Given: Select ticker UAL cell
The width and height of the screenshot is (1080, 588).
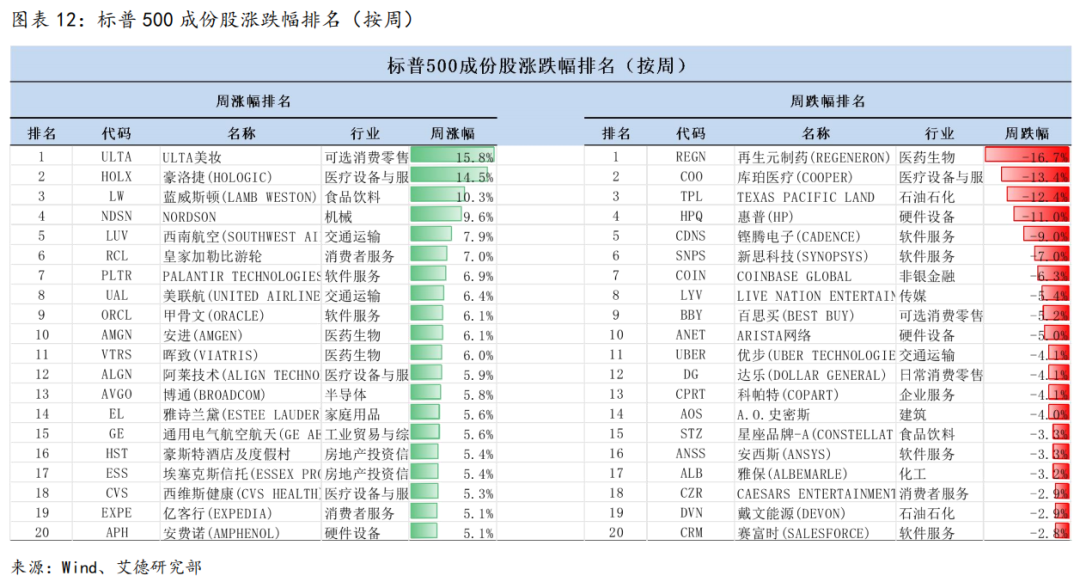Looking at the screenshot, I should 116,295.
